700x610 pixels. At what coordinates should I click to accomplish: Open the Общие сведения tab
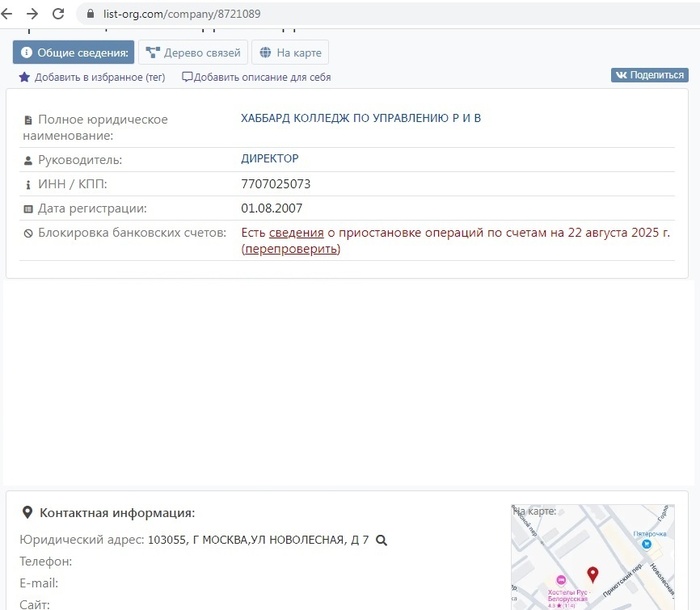tap(73, 53)
